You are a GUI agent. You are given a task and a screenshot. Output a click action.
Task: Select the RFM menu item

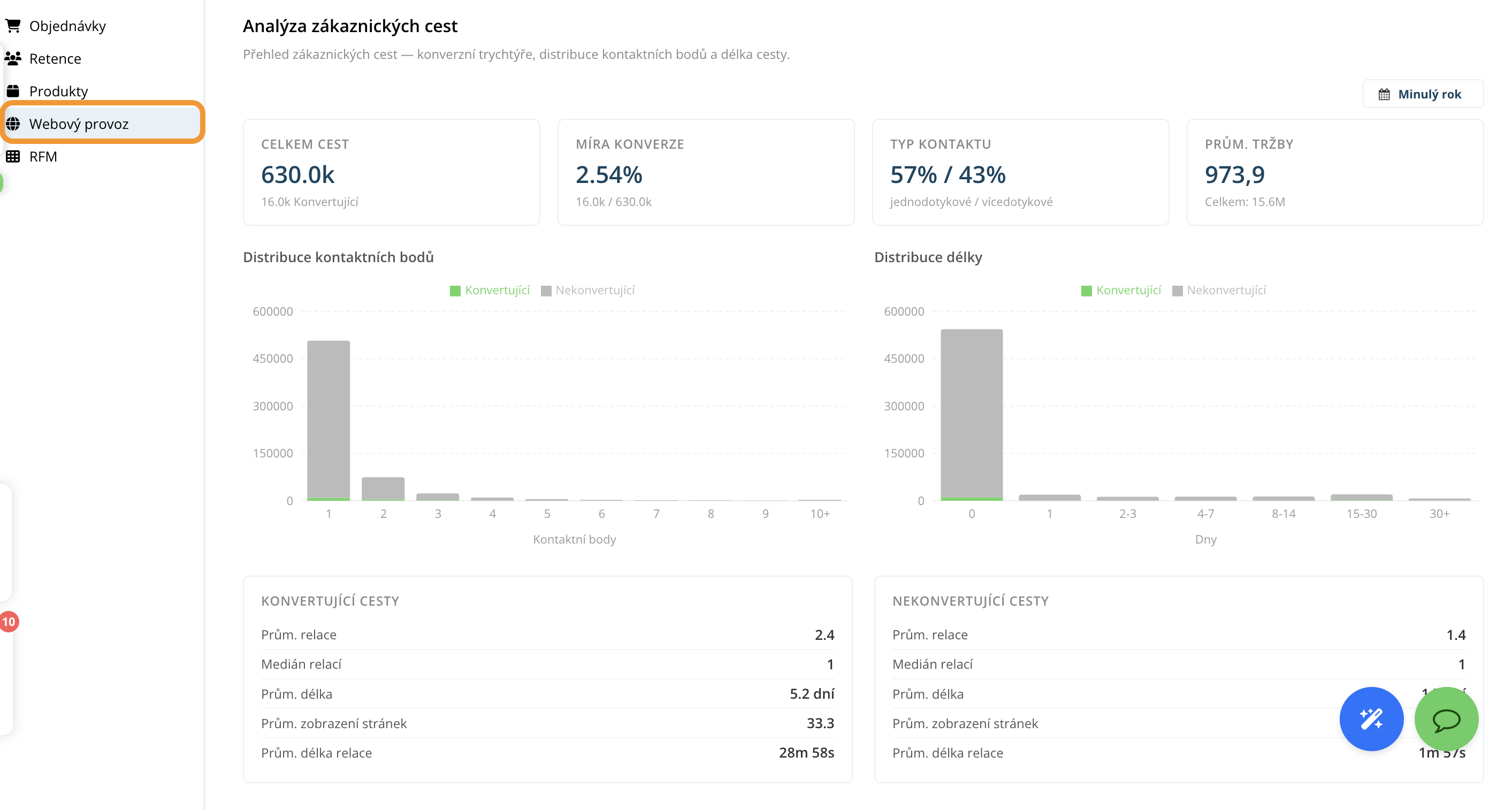tap(43, 157)
